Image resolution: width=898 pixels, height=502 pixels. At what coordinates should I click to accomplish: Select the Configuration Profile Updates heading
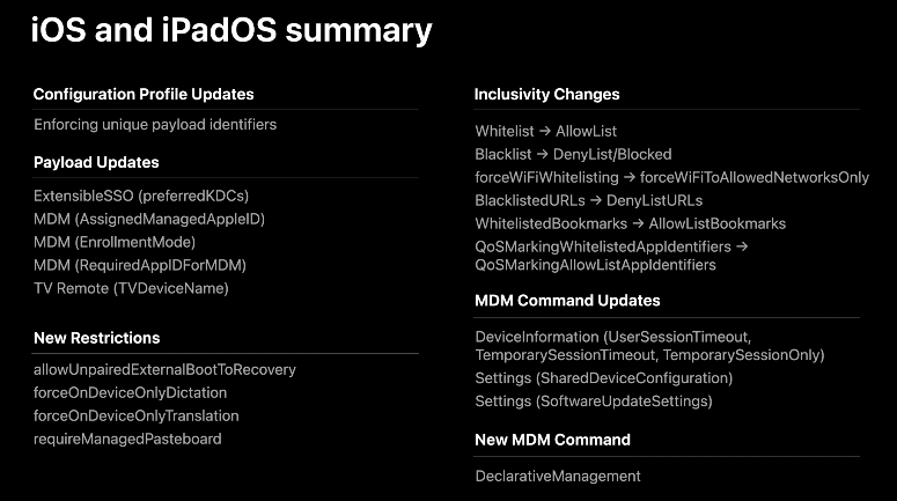tap(143, 94)
